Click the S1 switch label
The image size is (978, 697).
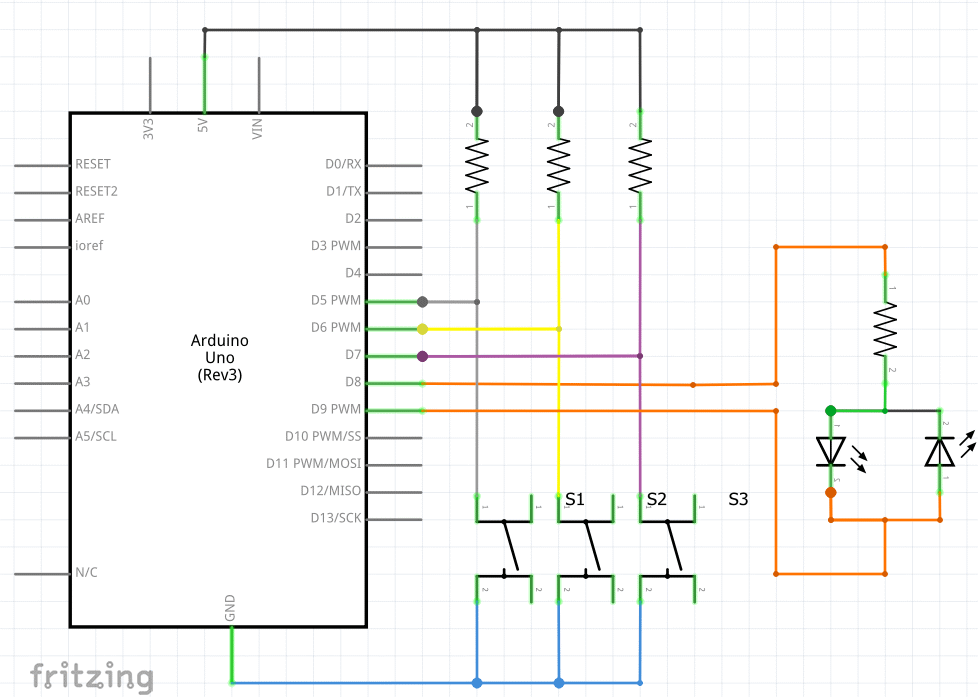coord(574,499)
